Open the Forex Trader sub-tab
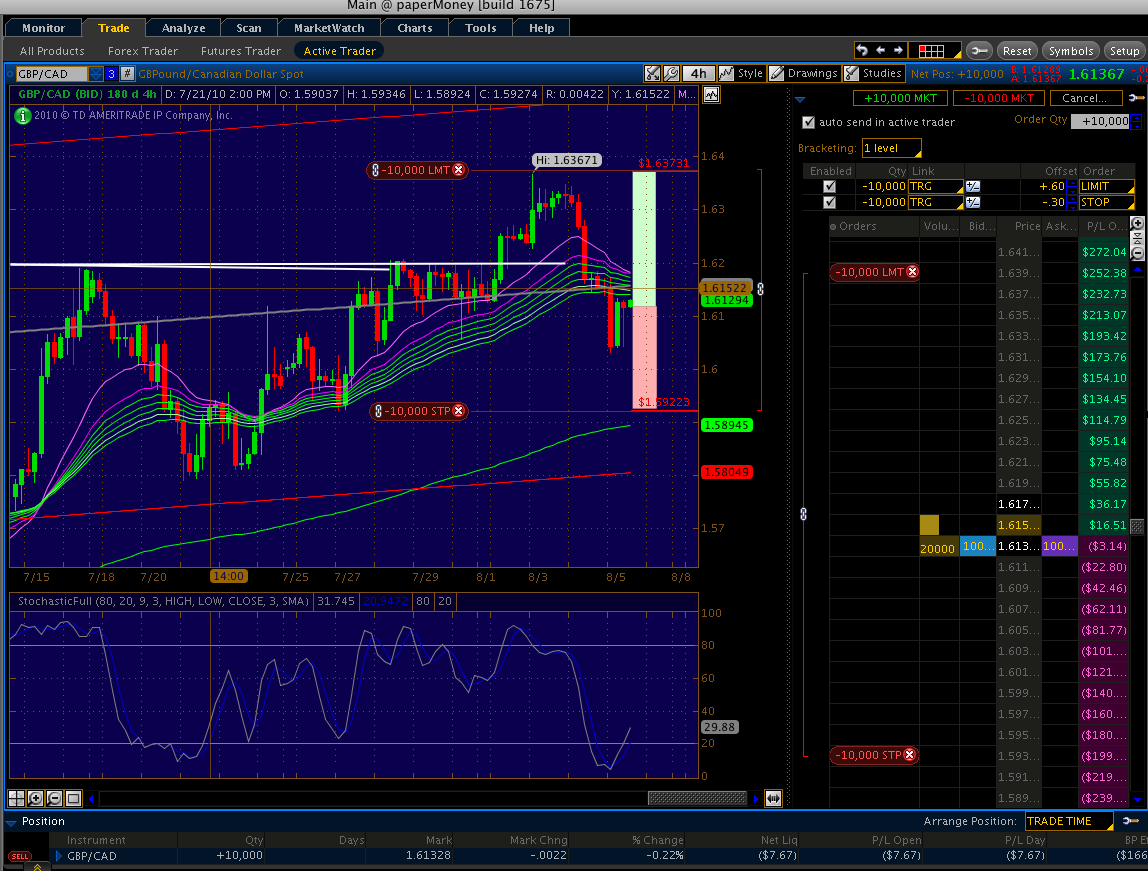Viewport: 1148px width, 871px height. point(143,51)
